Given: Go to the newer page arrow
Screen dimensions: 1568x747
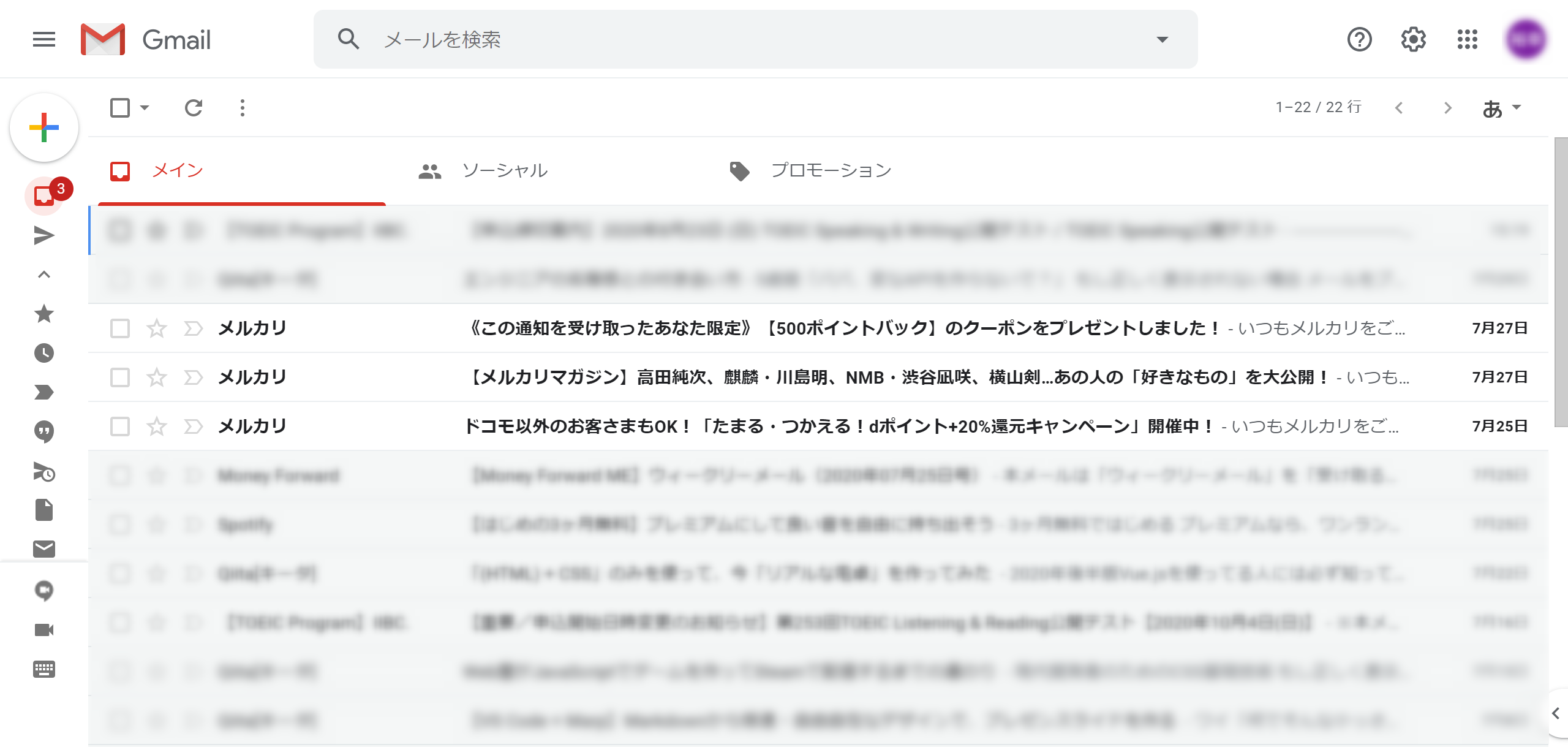Looking at the screenshot, I should [1399, 108].
